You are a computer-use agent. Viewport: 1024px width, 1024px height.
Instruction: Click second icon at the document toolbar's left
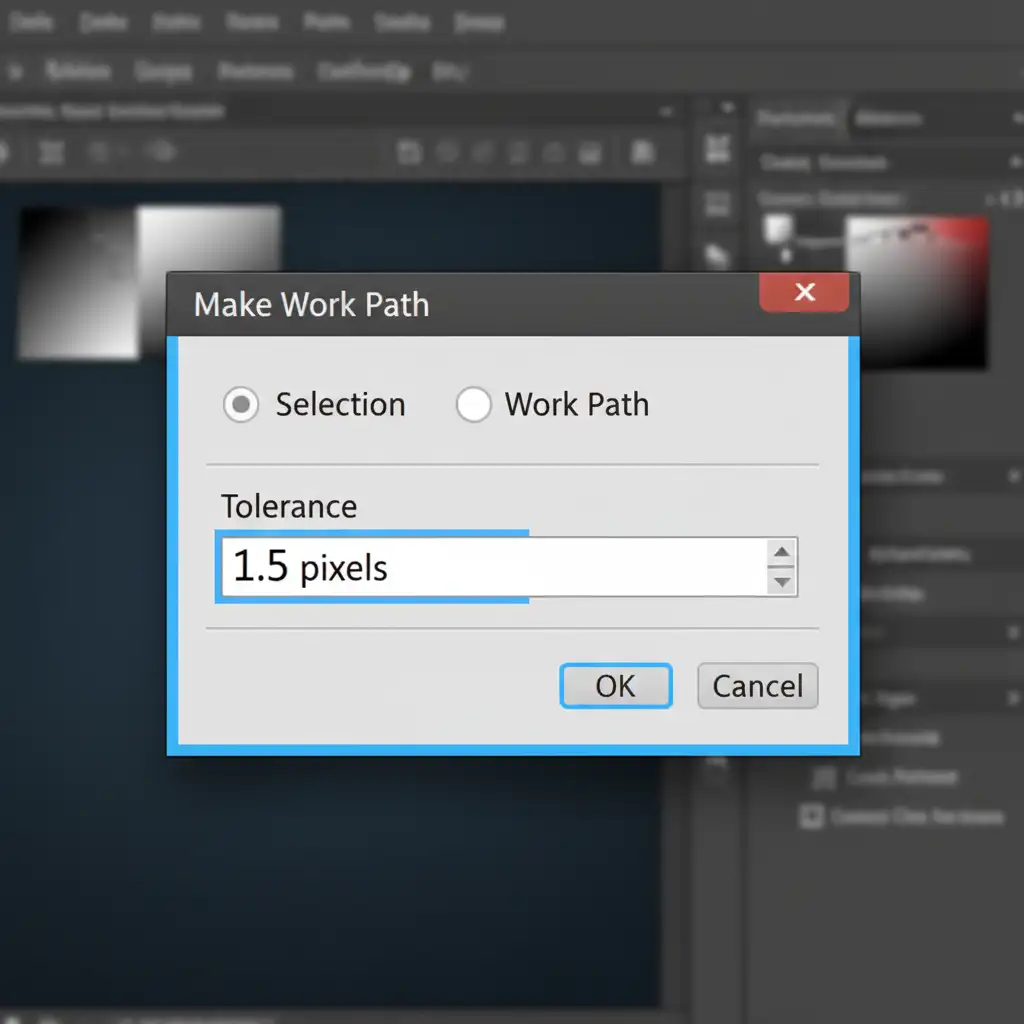pos(52,152)
